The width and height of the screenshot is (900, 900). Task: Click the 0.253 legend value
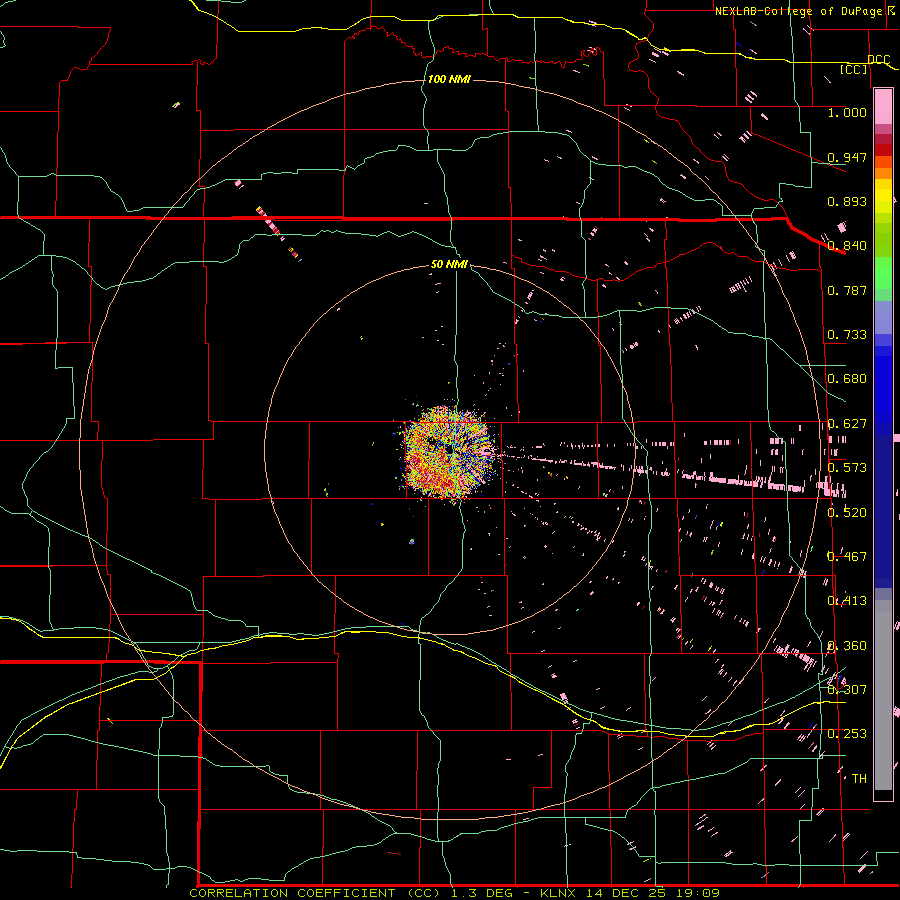coord(847,734)
